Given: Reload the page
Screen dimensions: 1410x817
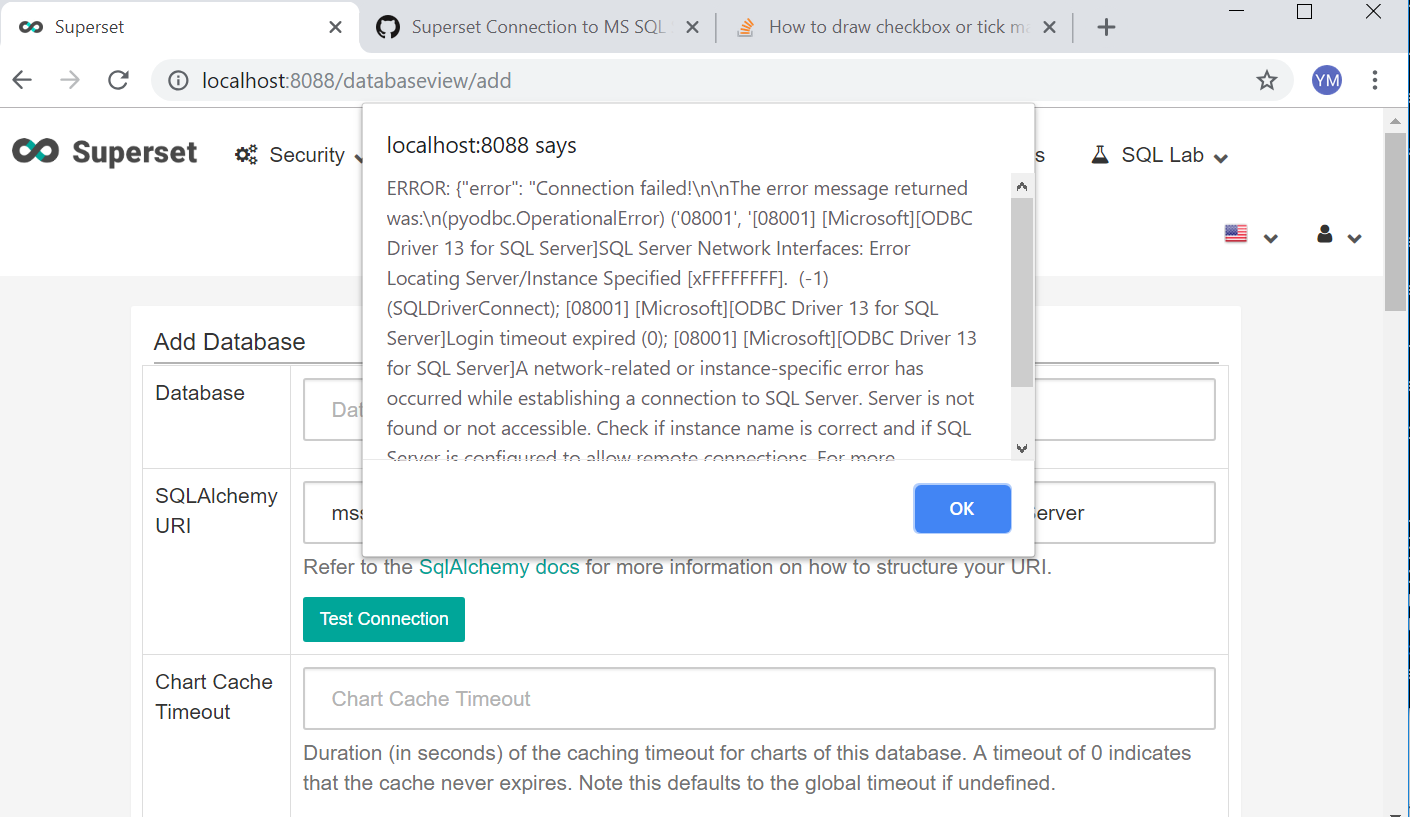Looking at the screenshot, I should [x=118, y=79].
